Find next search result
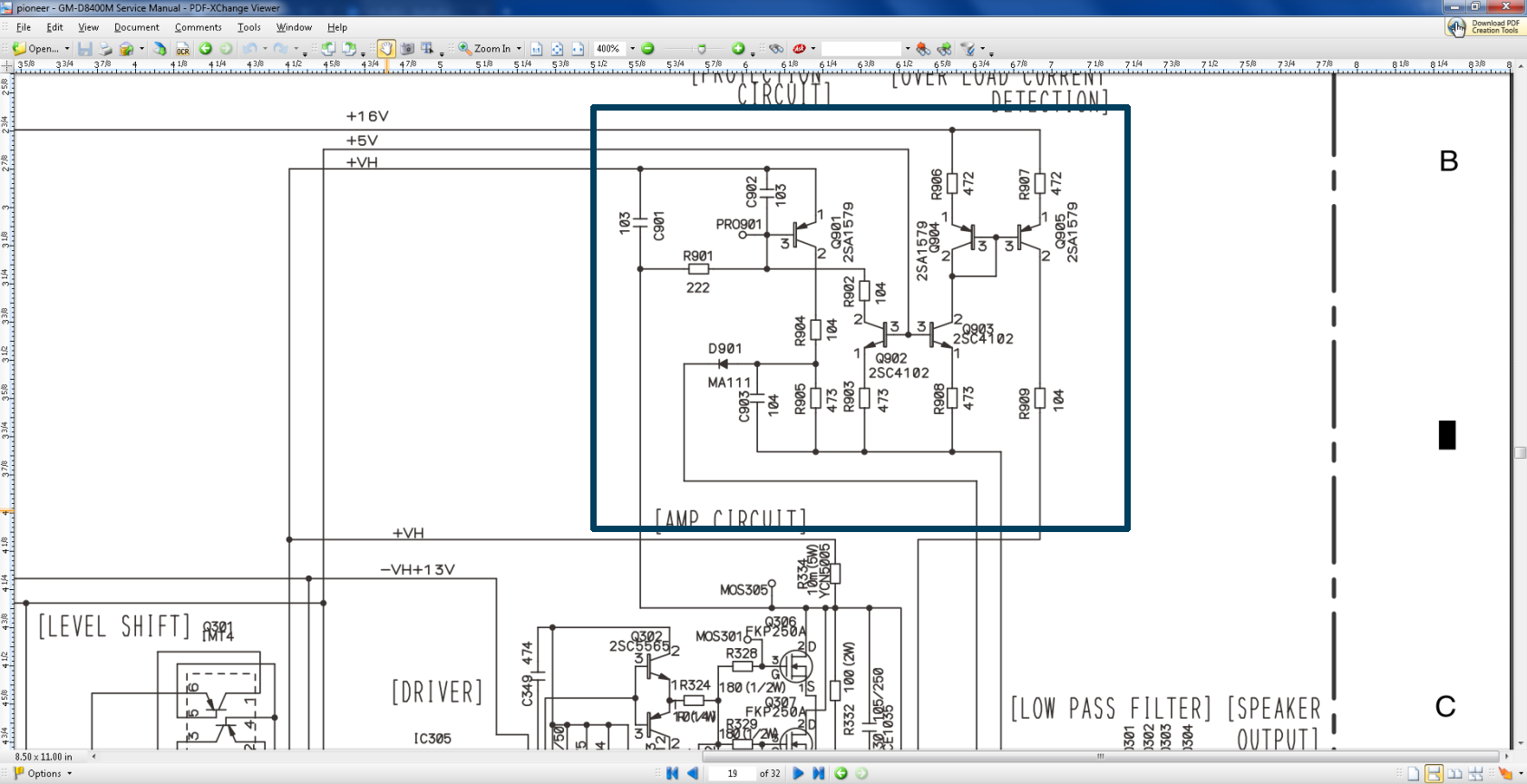Image resolution: width=1527 pixels, height=784 pixels. tap(945, 49)
